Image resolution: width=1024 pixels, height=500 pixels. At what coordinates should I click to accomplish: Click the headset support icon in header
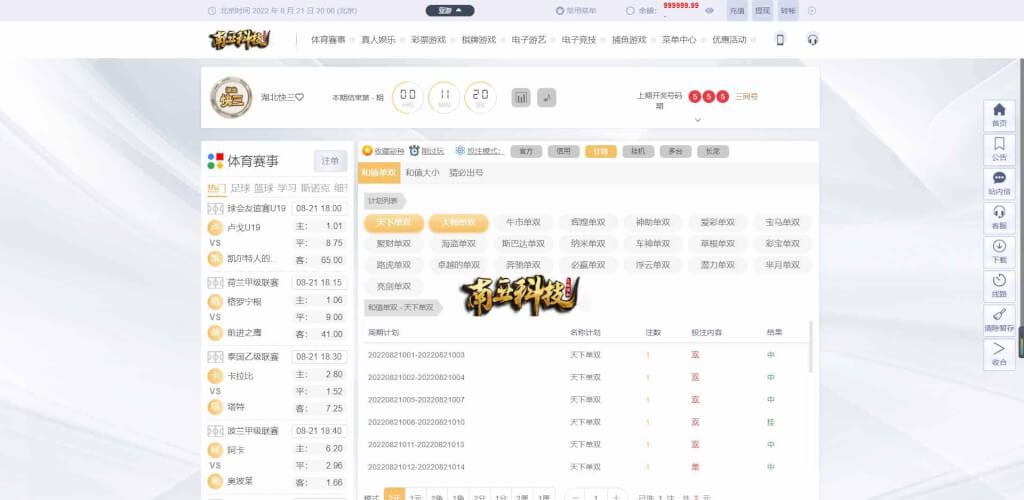coord(812,39)
